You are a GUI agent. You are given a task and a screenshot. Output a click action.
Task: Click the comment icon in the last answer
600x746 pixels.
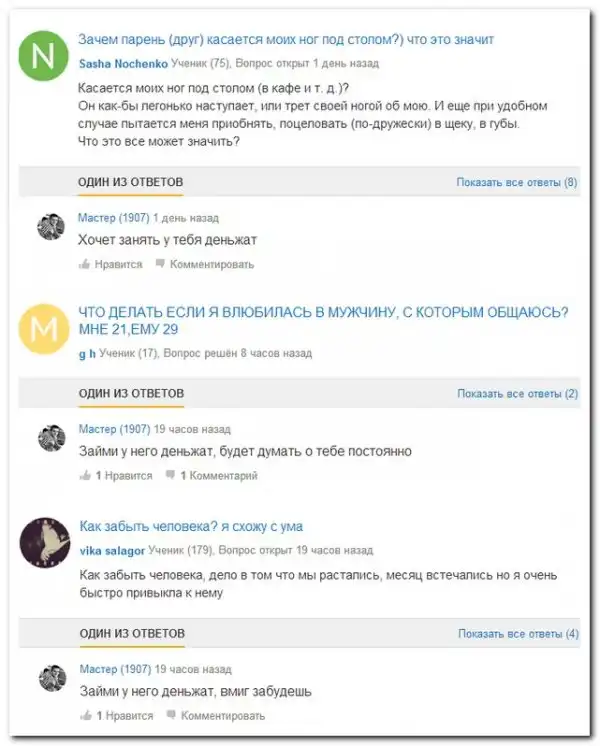(172, 716)
